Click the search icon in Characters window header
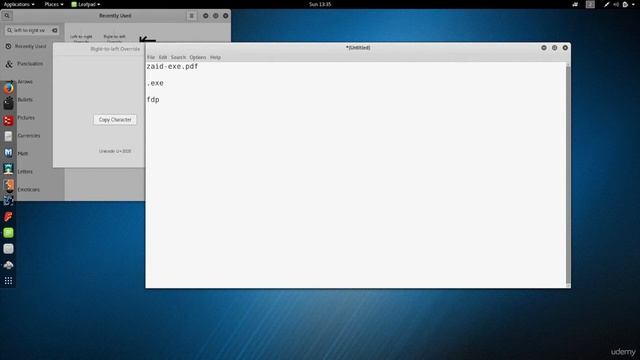The image size is (640, 360). [7, 16]
